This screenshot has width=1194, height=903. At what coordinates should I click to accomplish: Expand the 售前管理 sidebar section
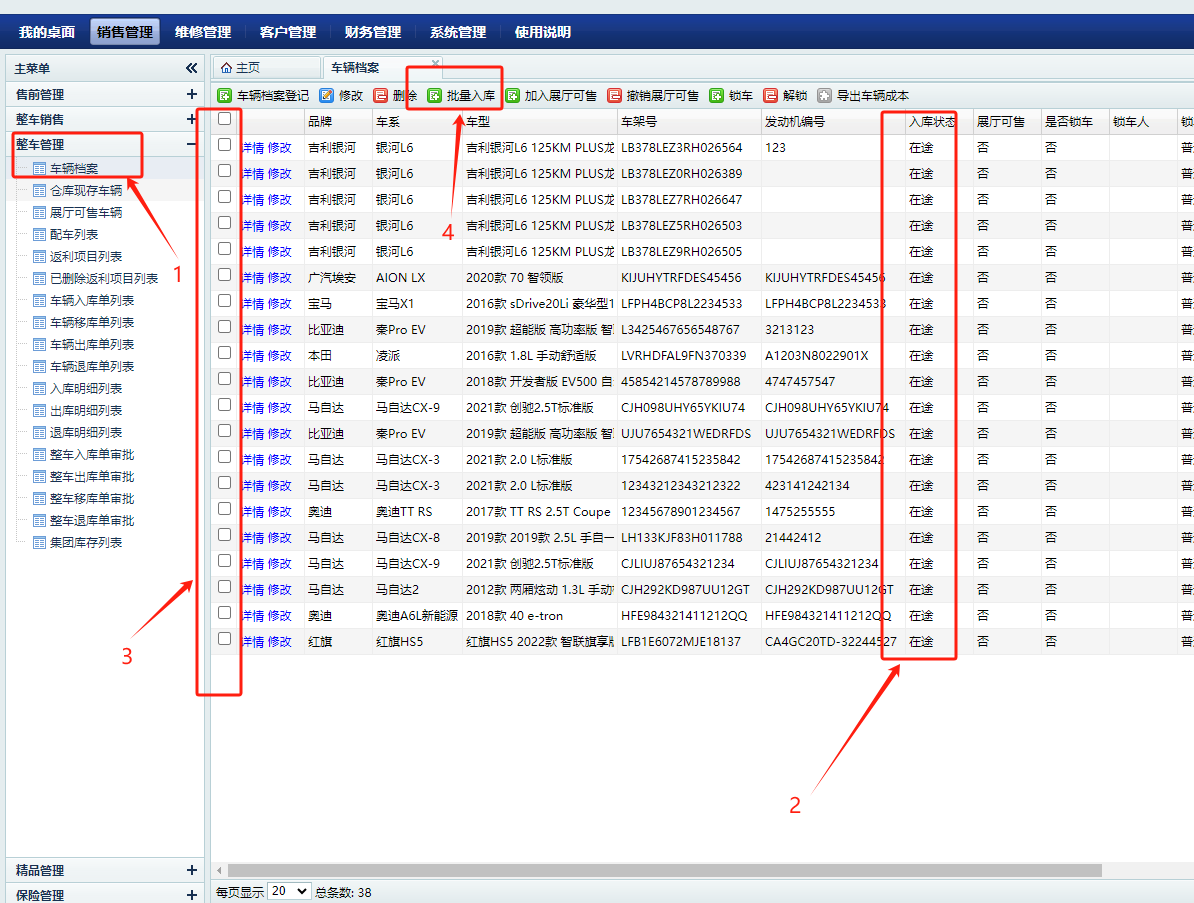(x=191, y=95)
